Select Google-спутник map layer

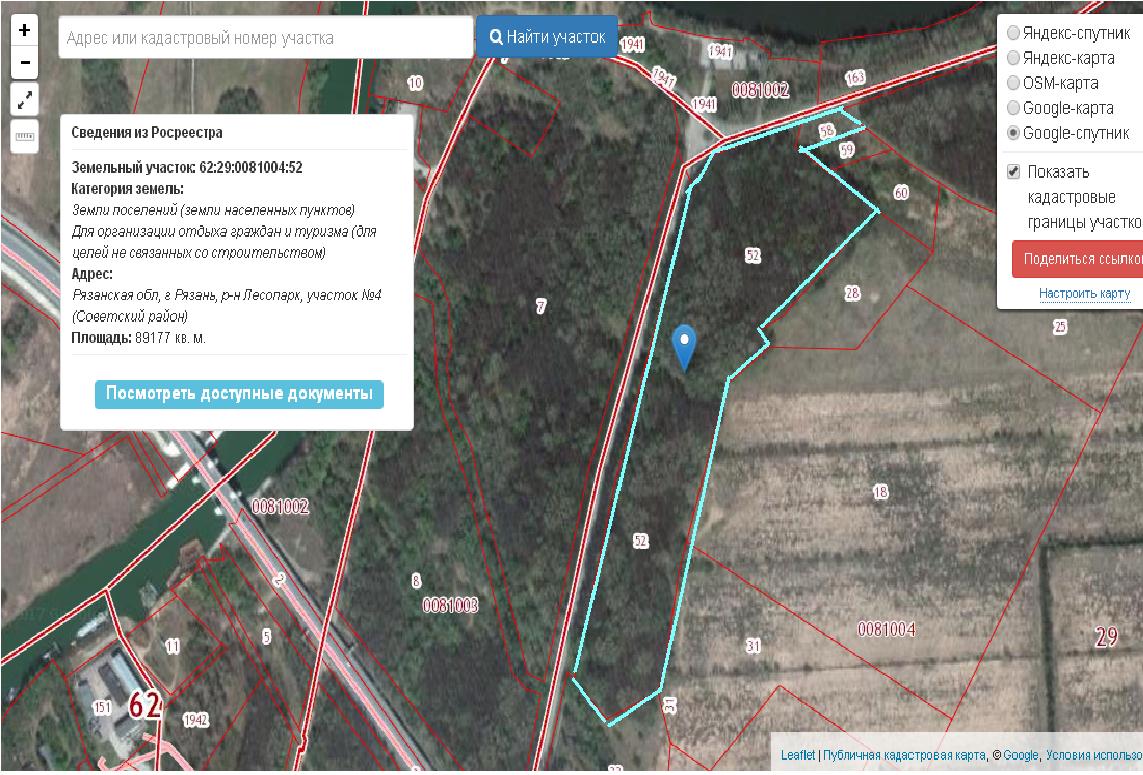pos(1013,133)
